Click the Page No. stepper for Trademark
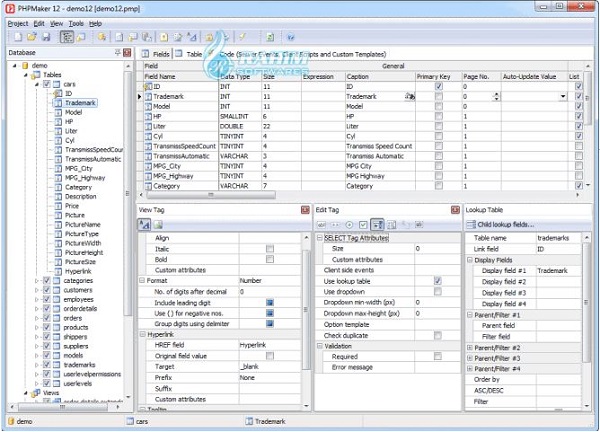This screenshot has width=600, height=432. click(x=495, y=97)
